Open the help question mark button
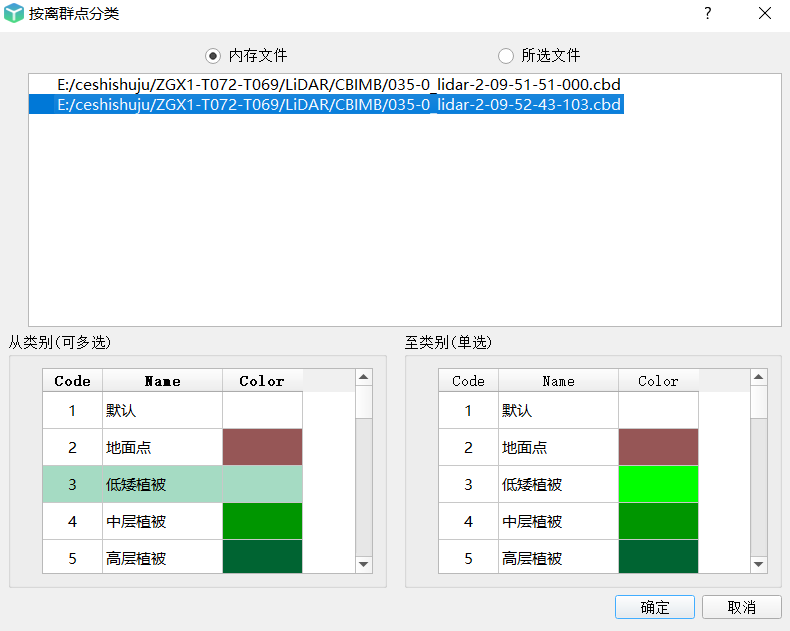Image resolution: width=790 pixels, height=631 pixels. (x=708, y=13)
